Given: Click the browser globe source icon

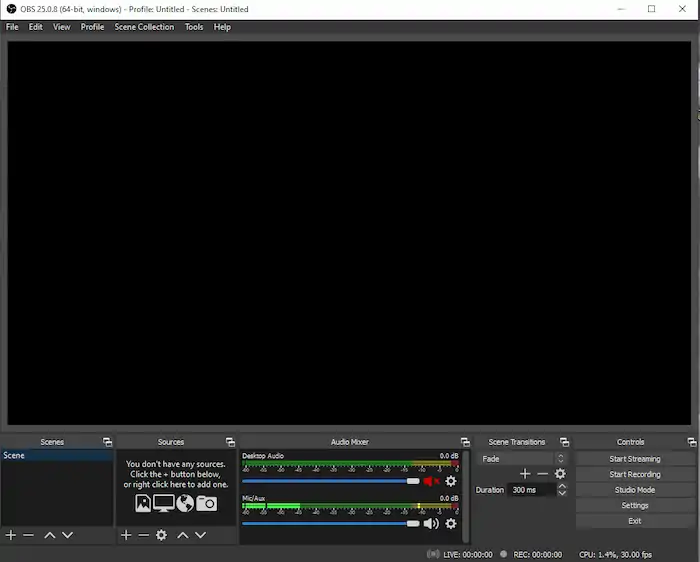Looking at the screenshot, I should click(x=185, y=504).
